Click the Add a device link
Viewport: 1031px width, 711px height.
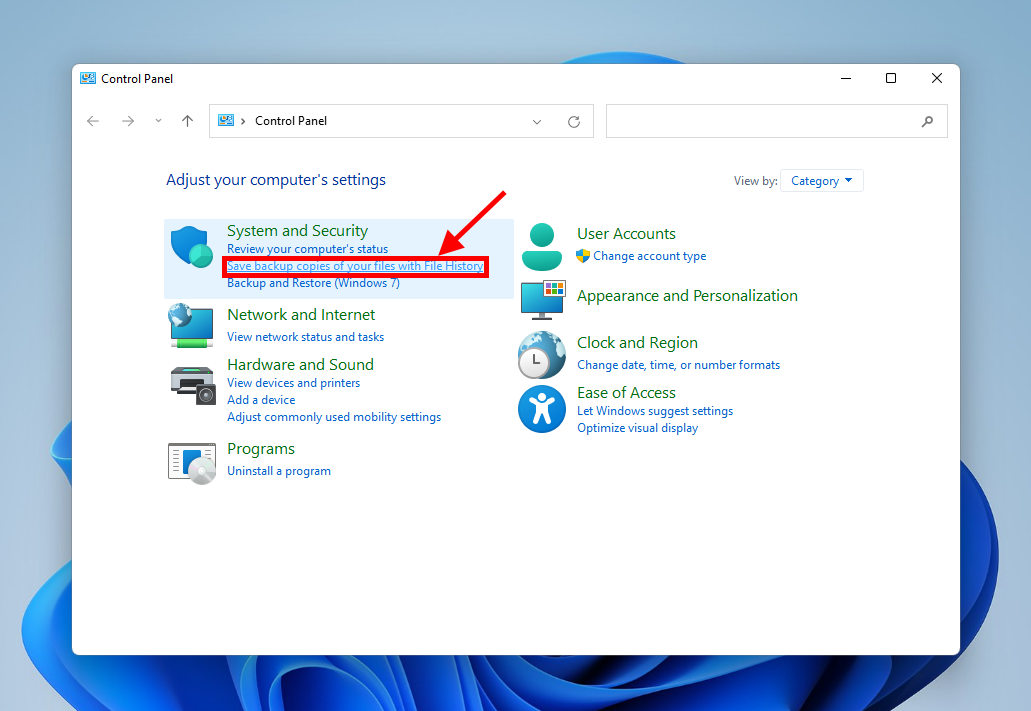pos(261,400)
